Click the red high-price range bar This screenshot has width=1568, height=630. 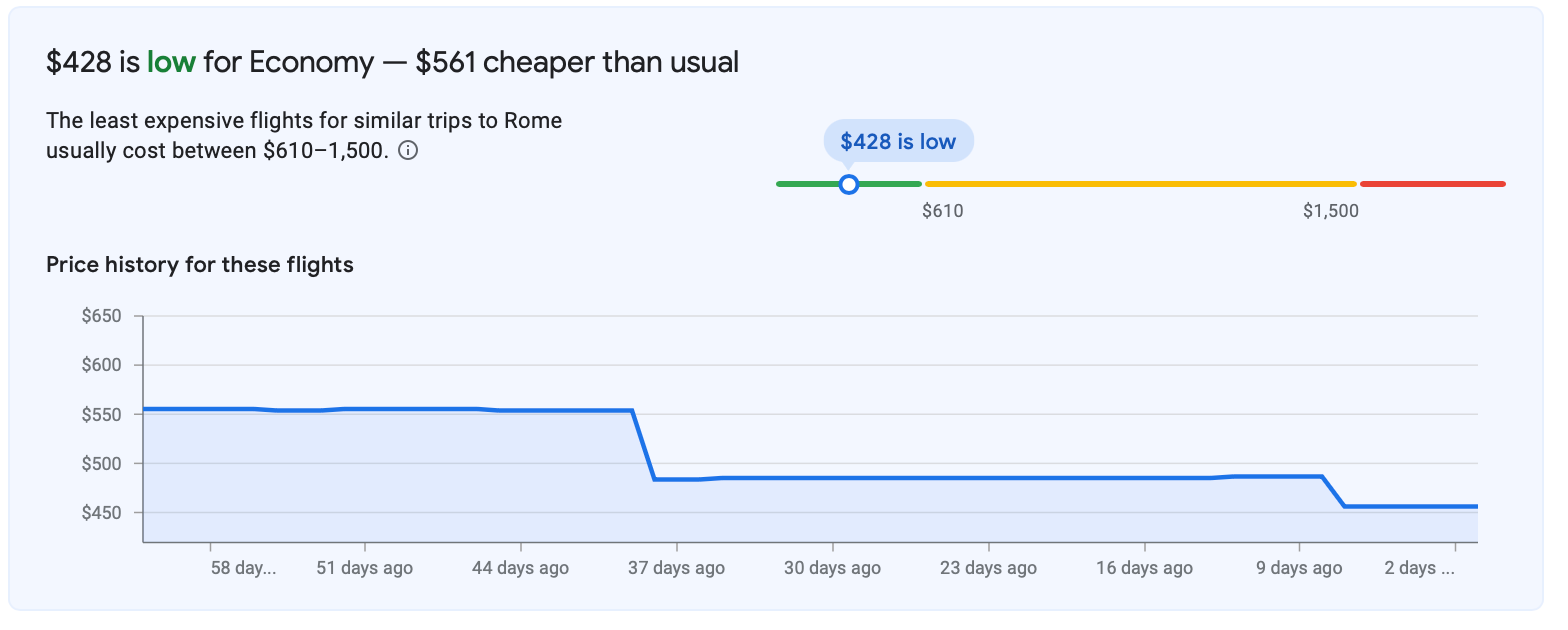point(1432,184)
